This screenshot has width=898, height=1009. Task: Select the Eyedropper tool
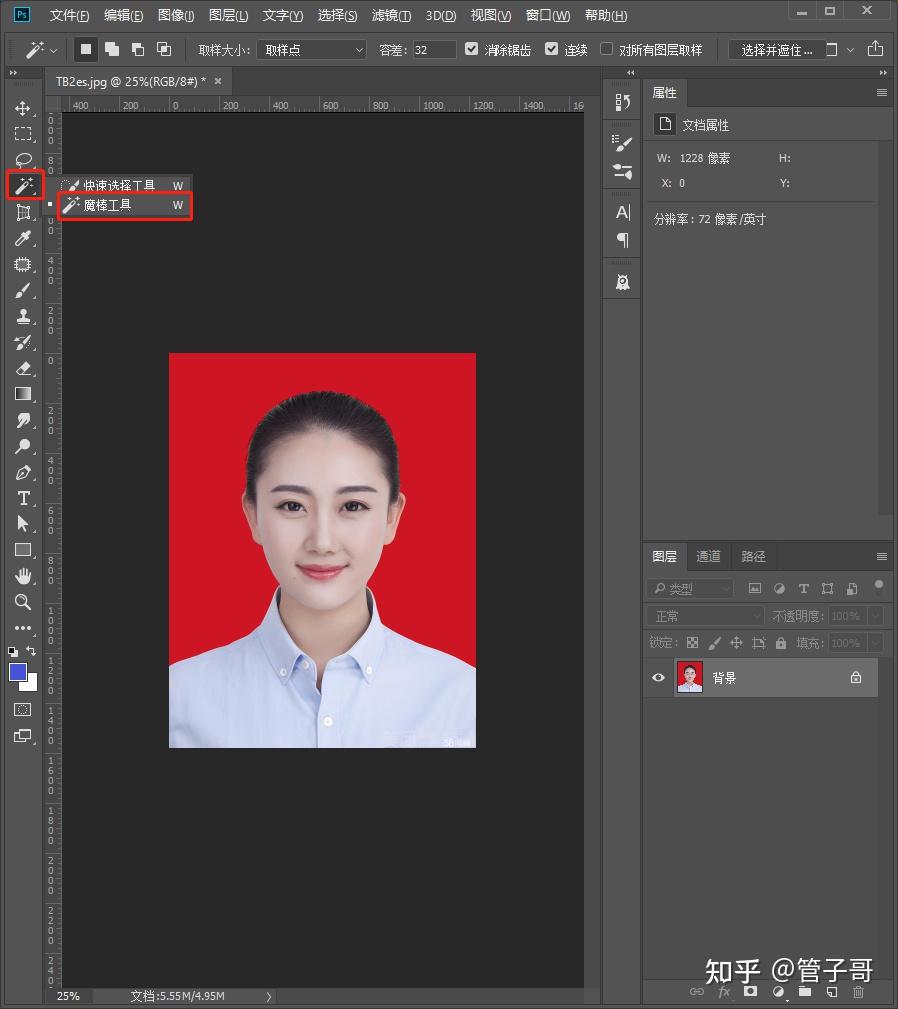coord(23,239)
